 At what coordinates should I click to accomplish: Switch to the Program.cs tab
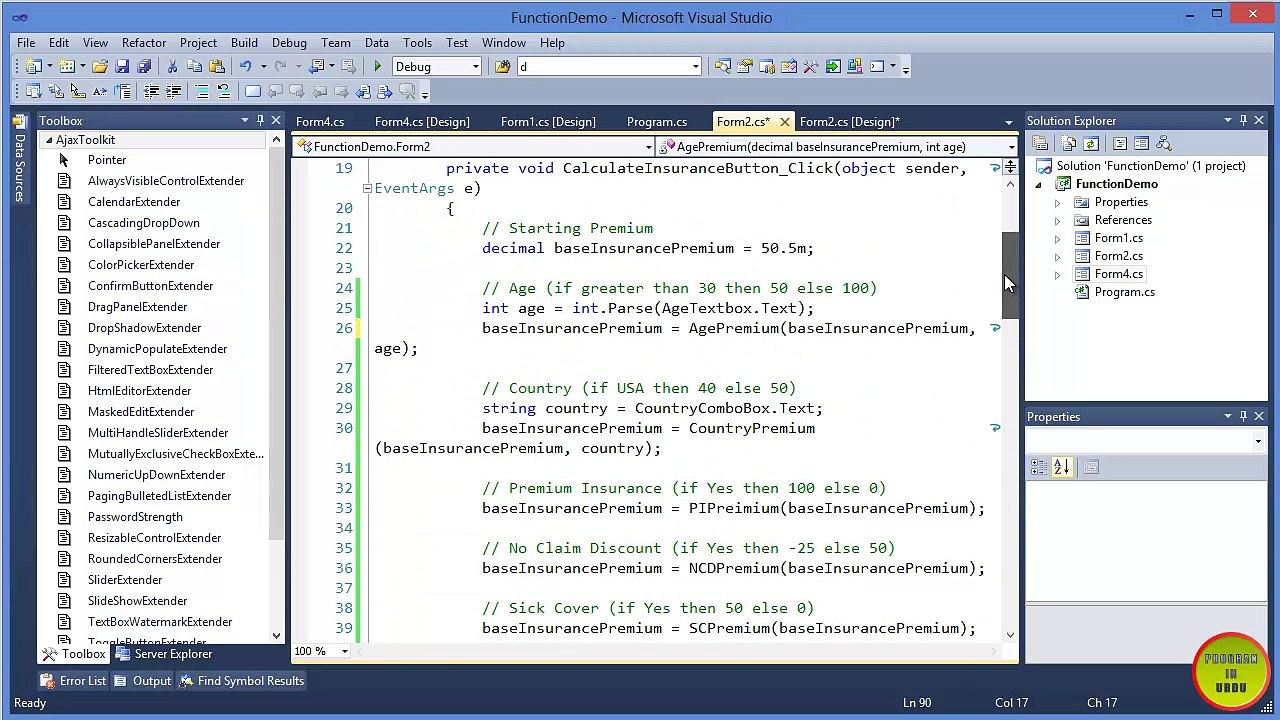tap(657, 121)
